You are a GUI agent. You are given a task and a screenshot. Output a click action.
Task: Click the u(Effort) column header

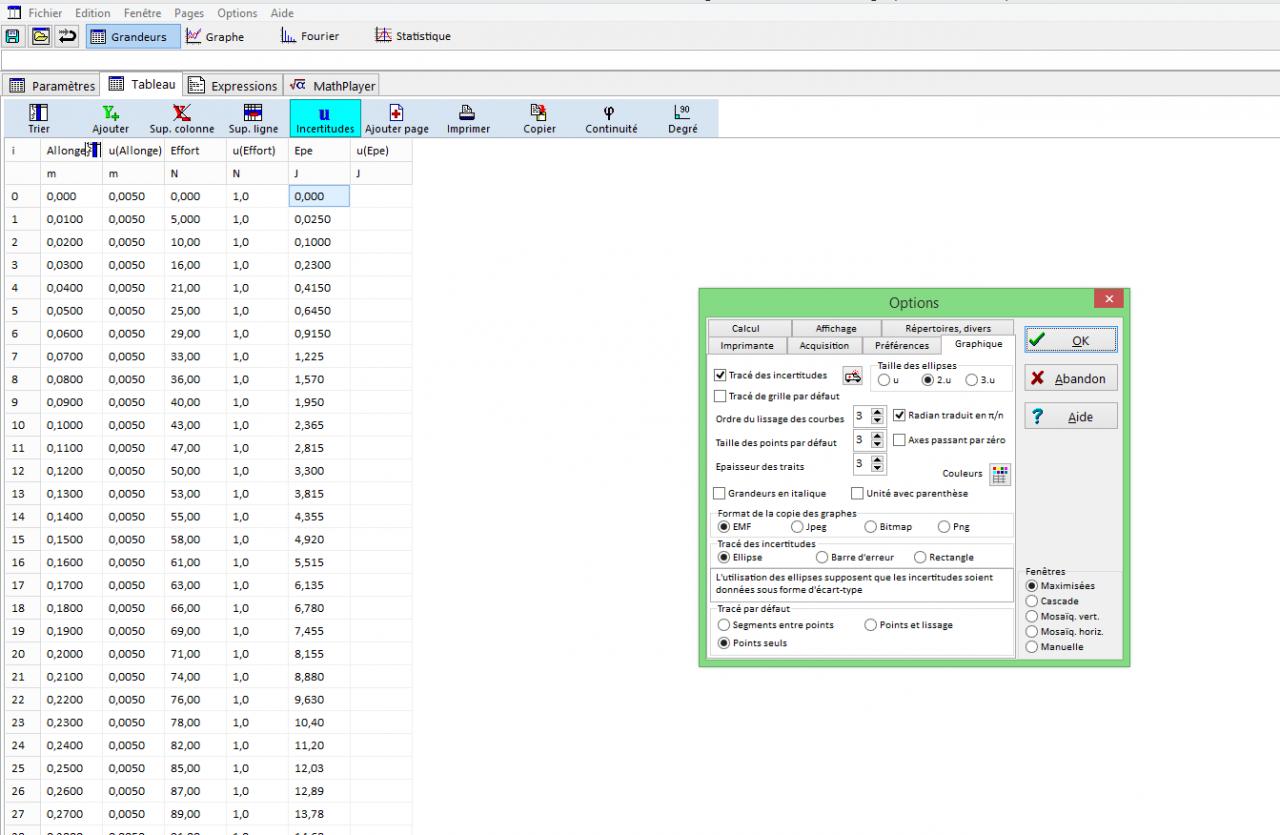[x=257, y=151]
